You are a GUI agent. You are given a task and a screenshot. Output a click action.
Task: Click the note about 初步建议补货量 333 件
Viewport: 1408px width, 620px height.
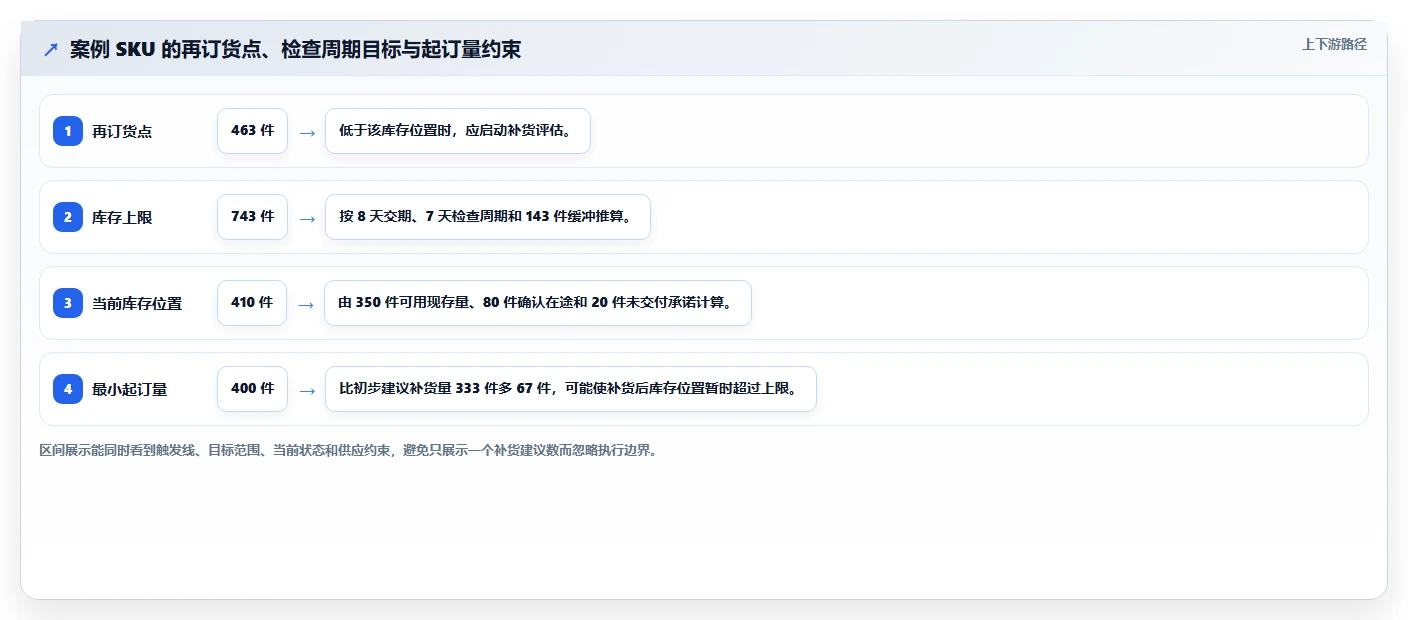[x=571, y=389]
